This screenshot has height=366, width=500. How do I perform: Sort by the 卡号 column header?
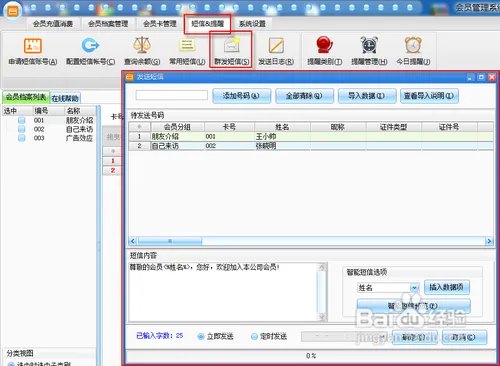229,127
